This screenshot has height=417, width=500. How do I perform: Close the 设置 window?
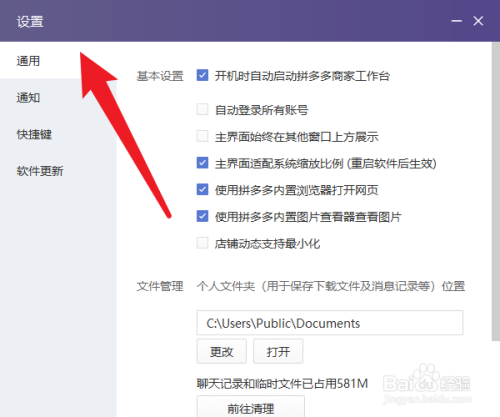tap(478, 21)
